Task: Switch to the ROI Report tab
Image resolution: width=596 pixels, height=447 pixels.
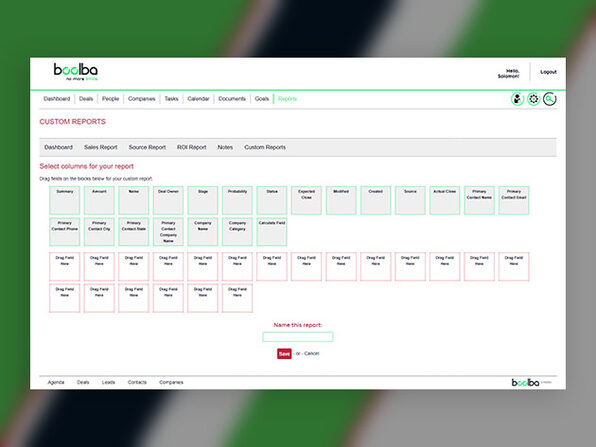Action: tap(192, 147)
